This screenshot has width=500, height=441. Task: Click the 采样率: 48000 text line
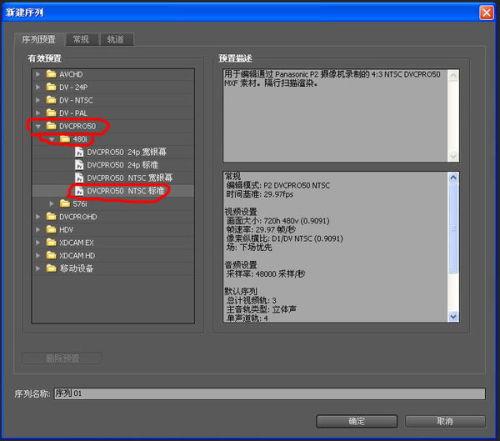[x=266, y=274]
